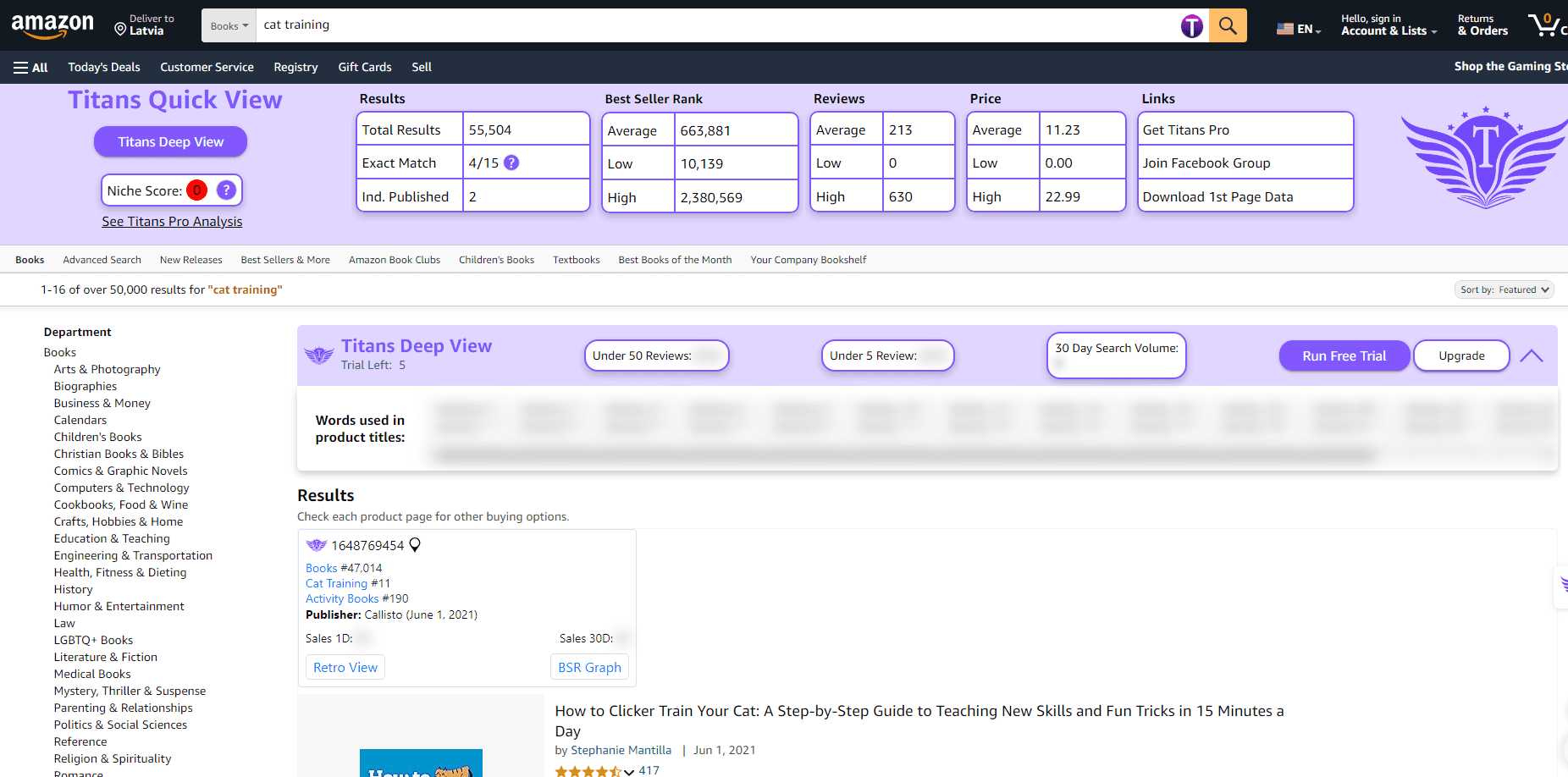Open Returns & Orders
The image size is (1568, 777).
point(1482,25)
